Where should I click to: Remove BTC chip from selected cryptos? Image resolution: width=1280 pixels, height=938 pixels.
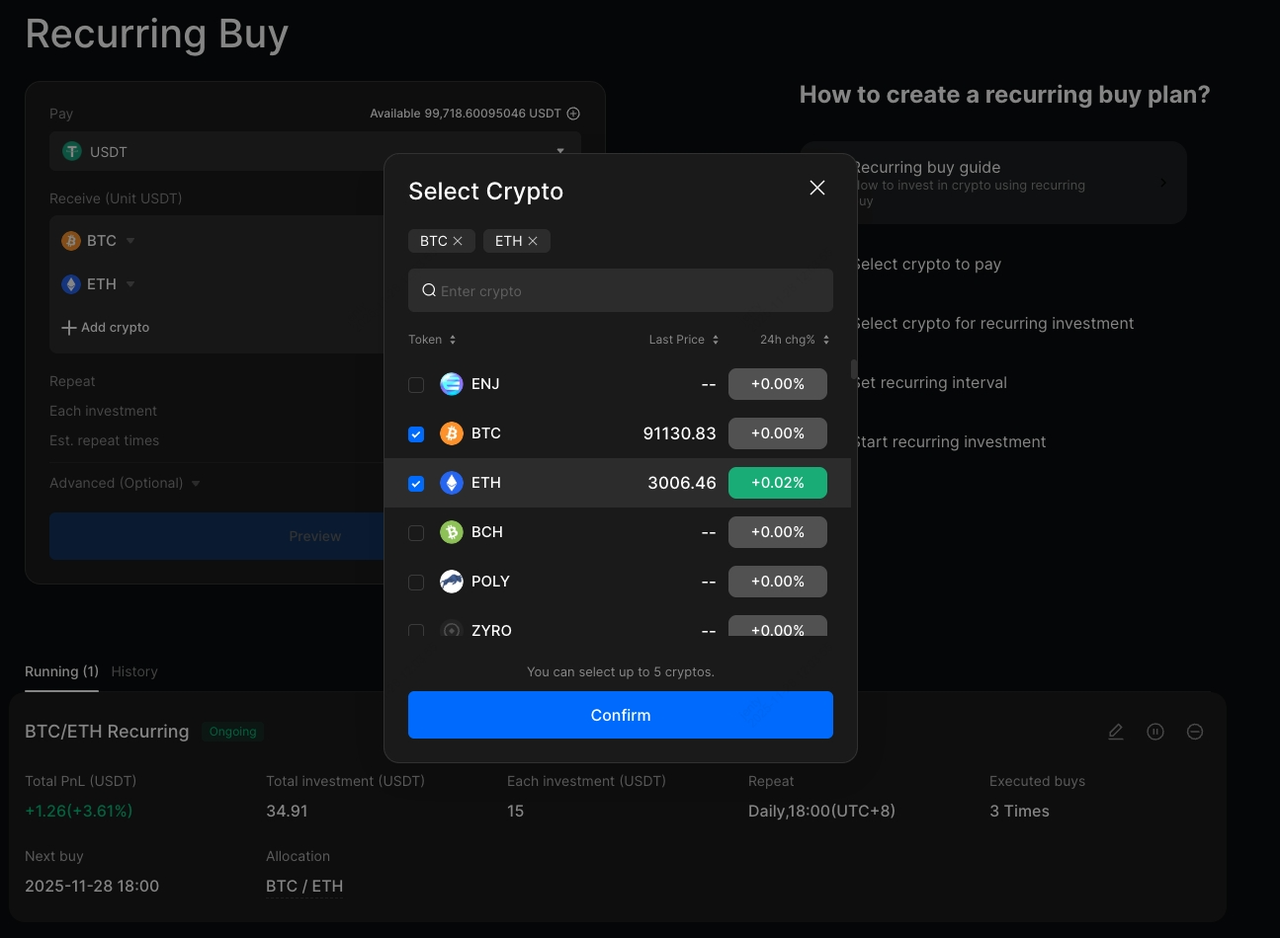(457, 241)
